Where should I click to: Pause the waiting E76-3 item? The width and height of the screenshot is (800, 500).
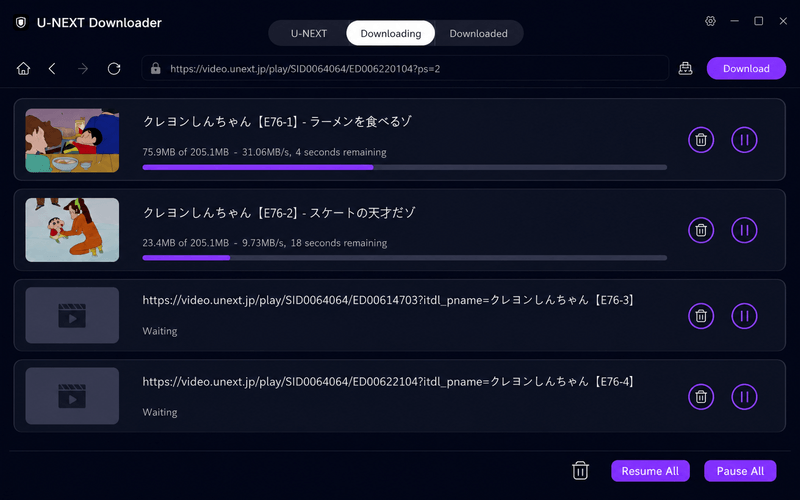(x=744, y=316)
